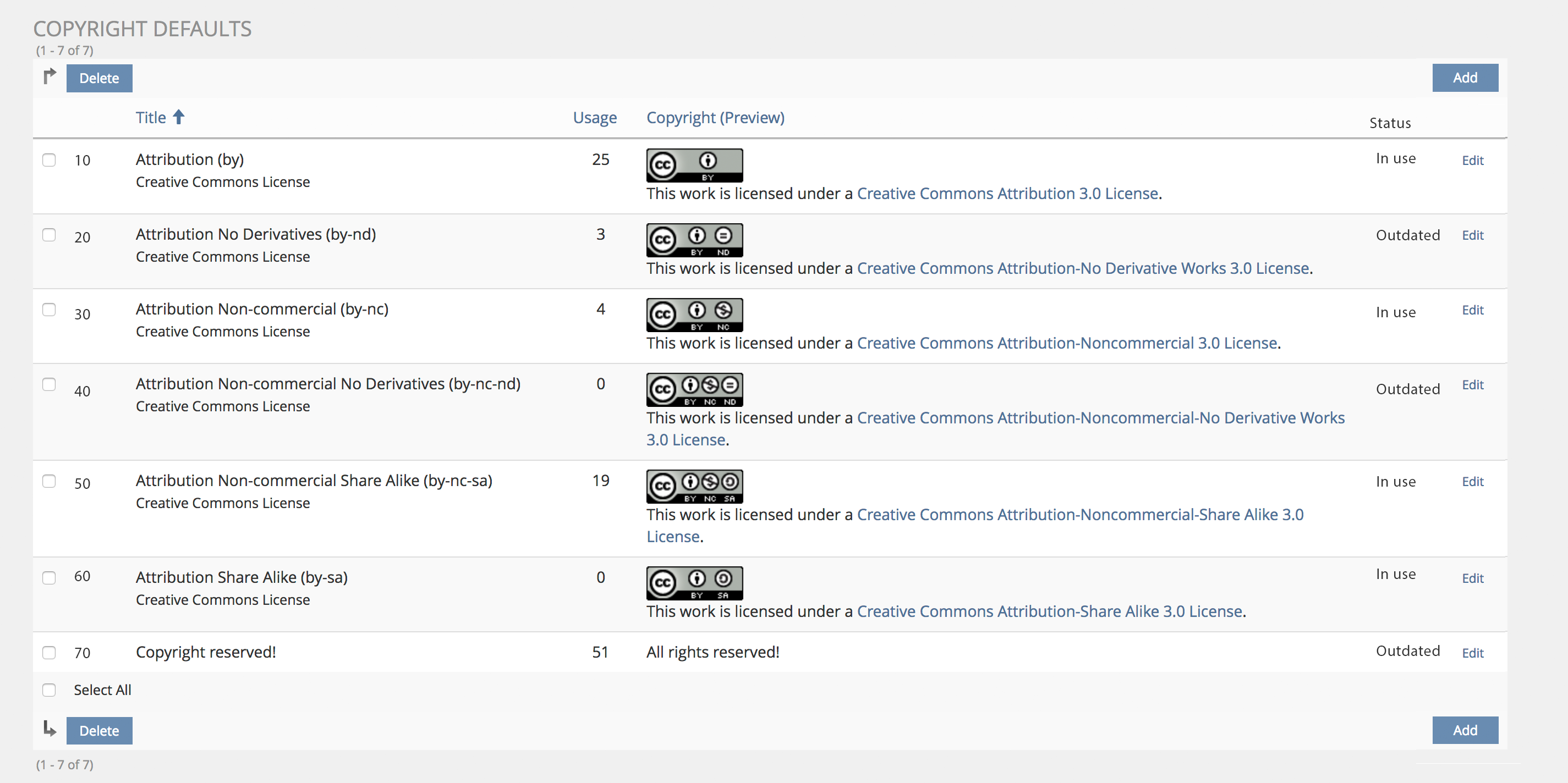This screenshot has width=1568, height=783.
Task: Click the CC BY-SA license badge
Action: pos(694,583)
